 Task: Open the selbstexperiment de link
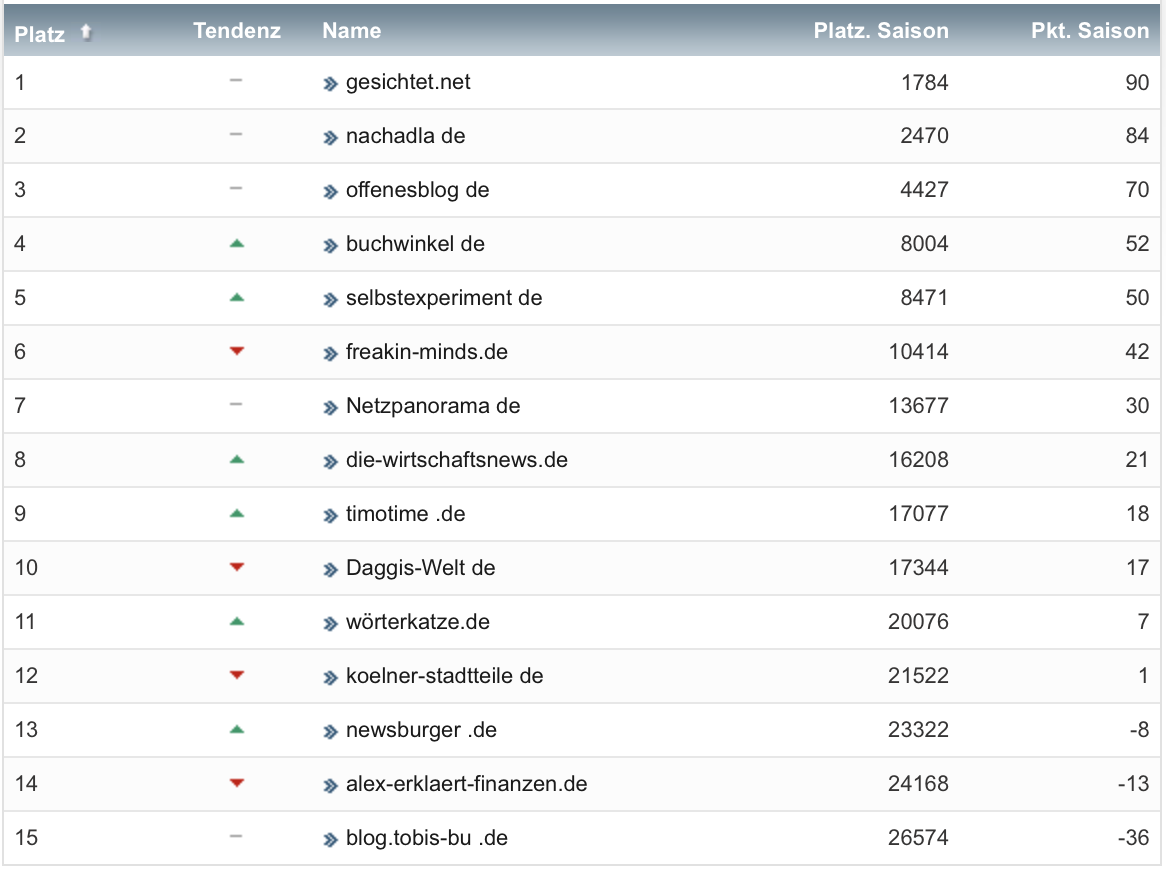pos(444,298)
